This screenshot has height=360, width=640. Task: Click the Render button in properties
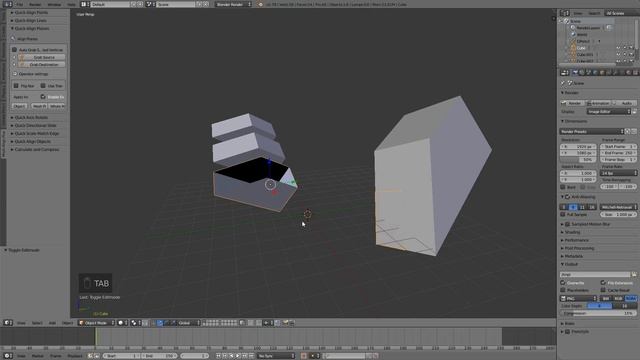(x=572, y=103)
